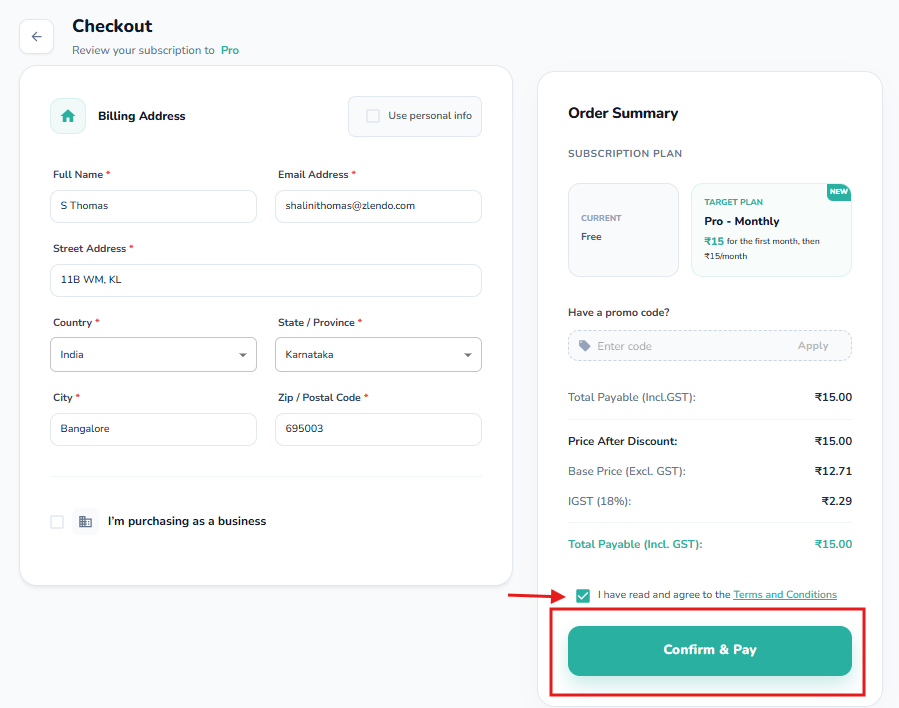Click the Street Address field

[x=265, y=280]
